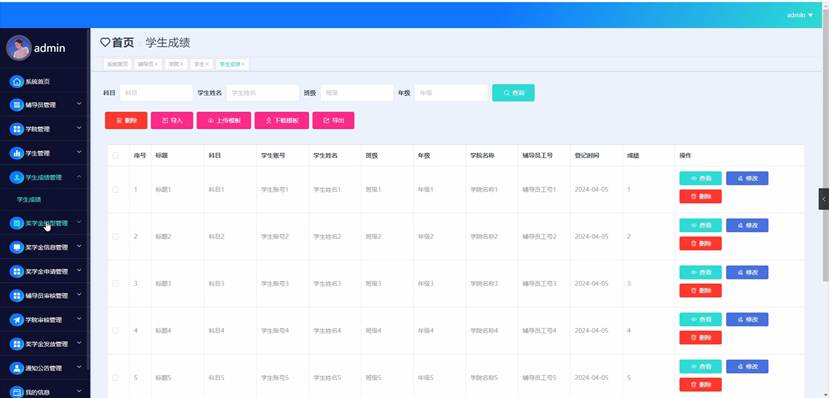Screen dimensions: 829x398
Task: Click the 辅导员管理 sidebar icon
Action: coord(17,105)
